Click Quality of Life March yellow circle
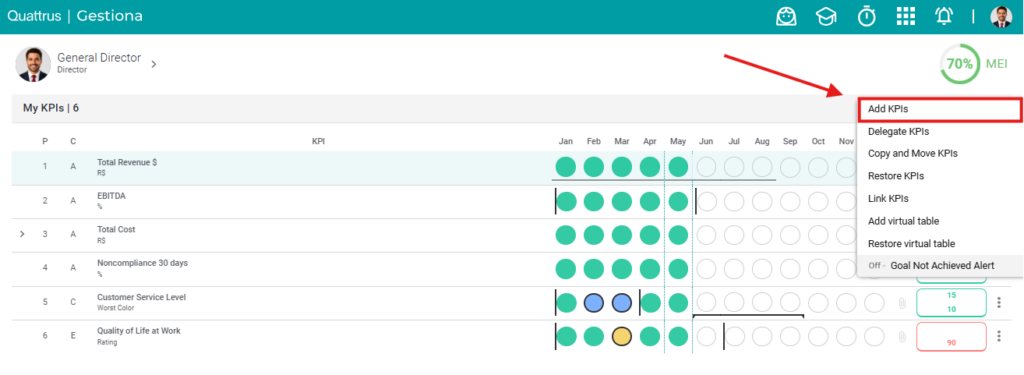 tap(622, 336)
